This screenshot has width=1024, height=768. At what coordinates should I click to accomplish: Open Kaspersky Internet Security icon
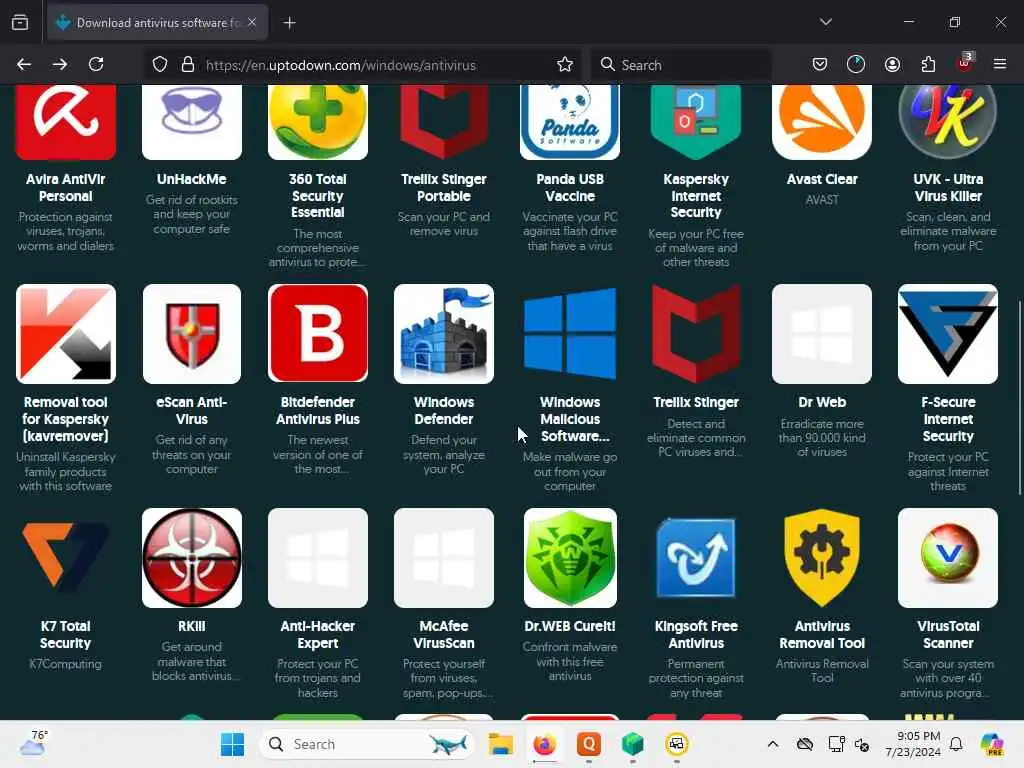pos(696,122)
